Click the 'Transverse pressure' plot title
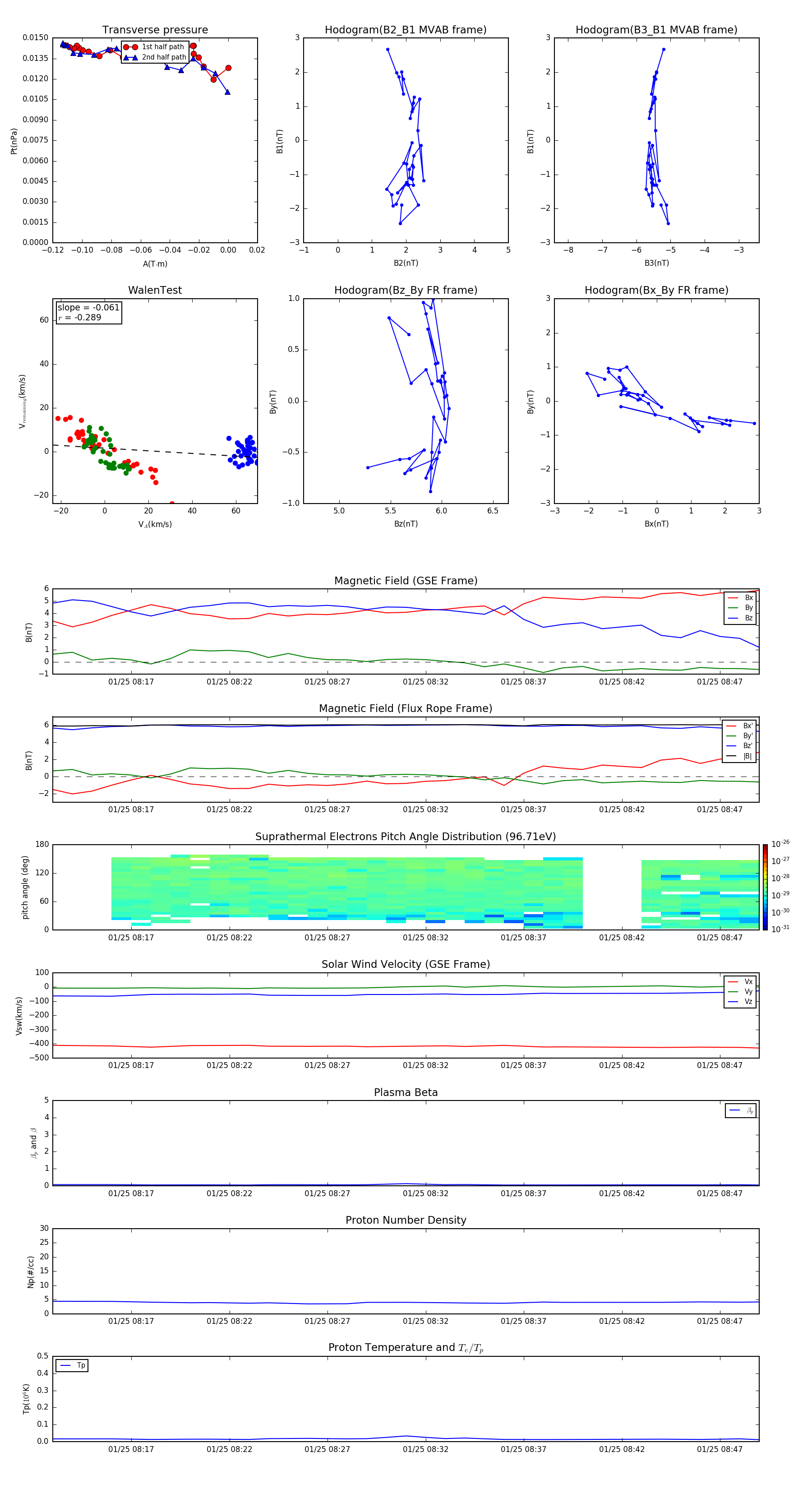The image size is (812, 1489). pyautogui.click(x=155, y=30)
